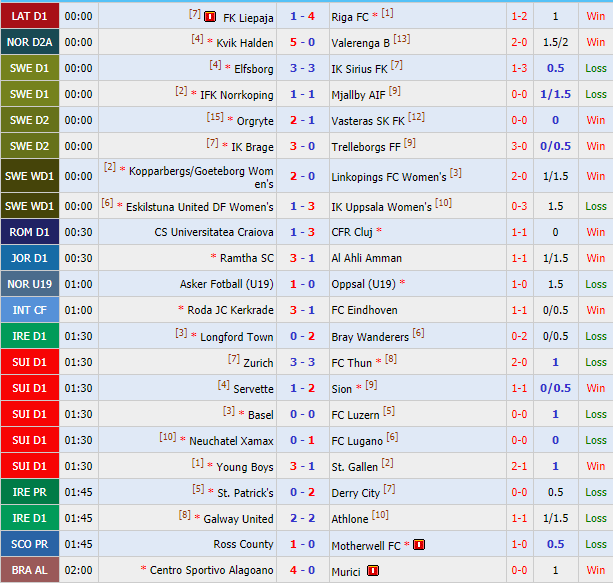Screen dimensions: 613x583
Task: Click the 1 - 4 score for FK Liepaja
Action: point(302,16)
